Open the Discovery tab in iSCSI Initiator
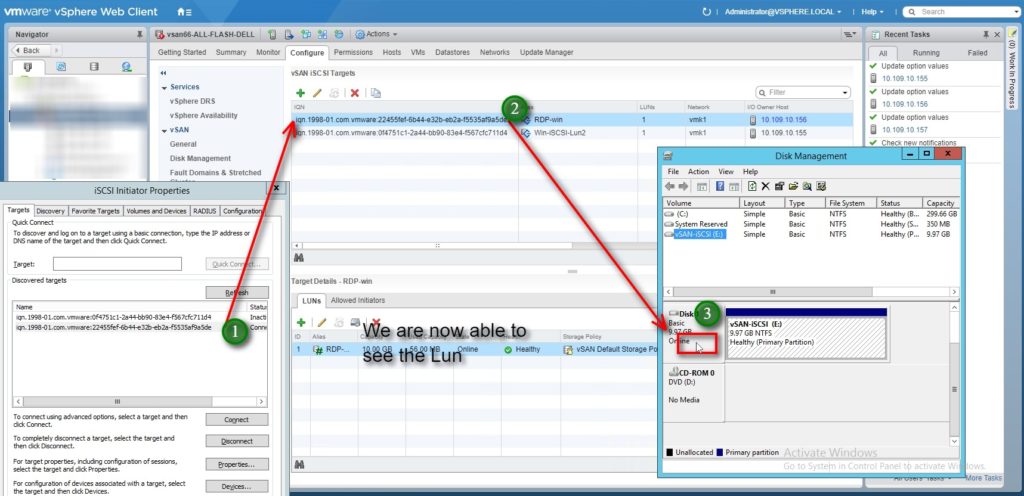Screen dimensions: 1024x496 pyautogui.click(x=51, y=211)
